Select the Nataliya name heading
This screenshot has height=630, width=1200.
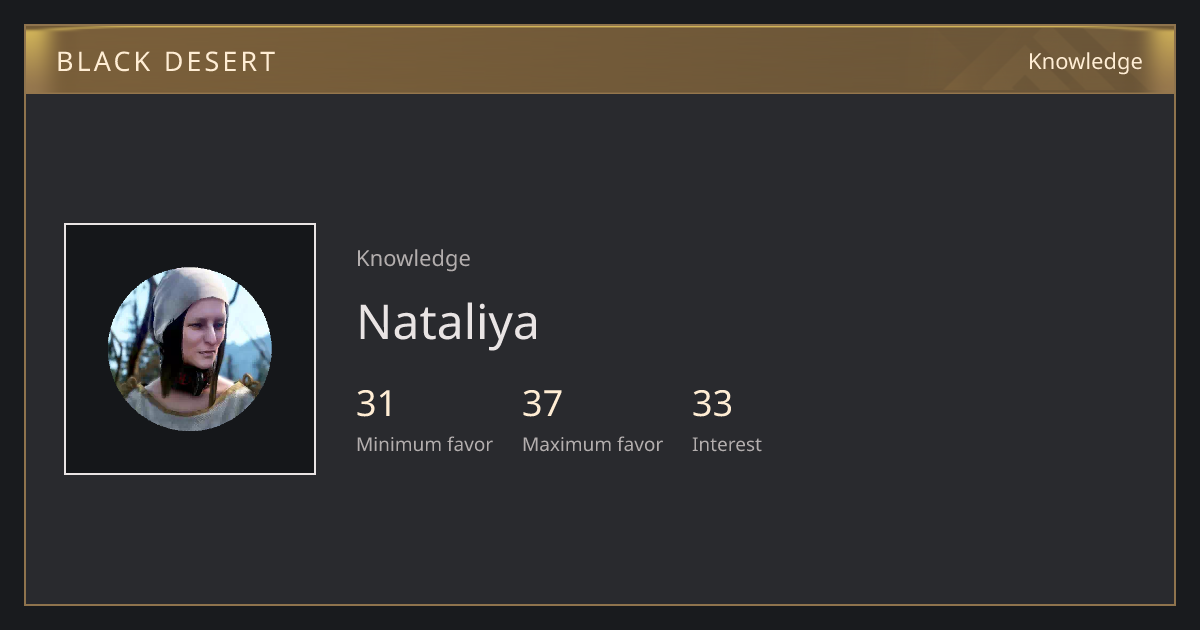click(447, 322)
